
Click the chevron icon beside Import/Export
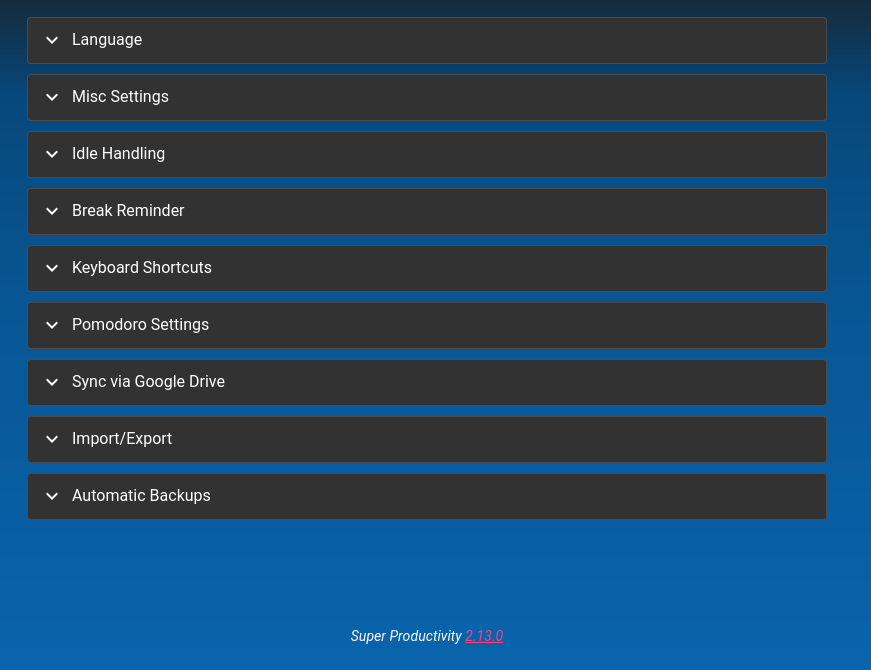click(x=51, y=439)
